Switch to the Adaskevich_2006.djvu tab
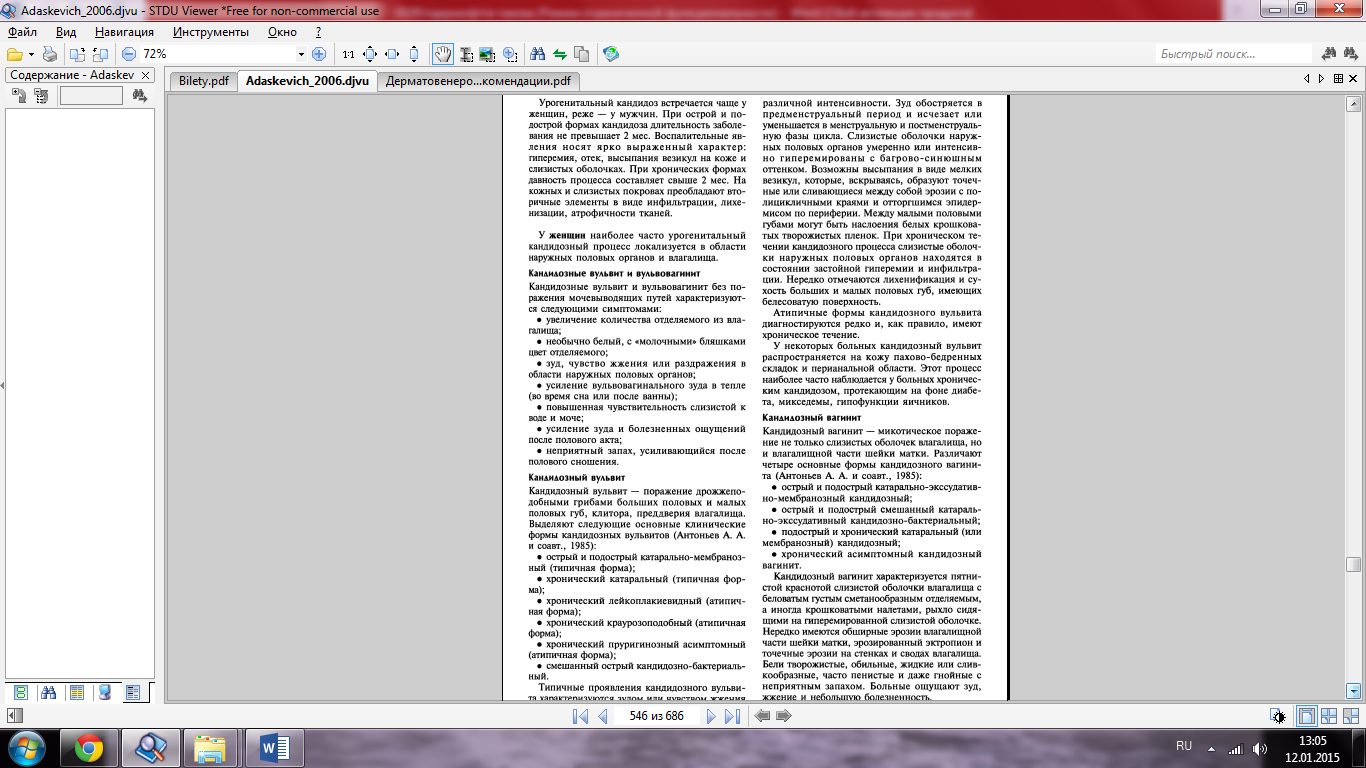The image size is (1366, 768). [x=307, y=81]
